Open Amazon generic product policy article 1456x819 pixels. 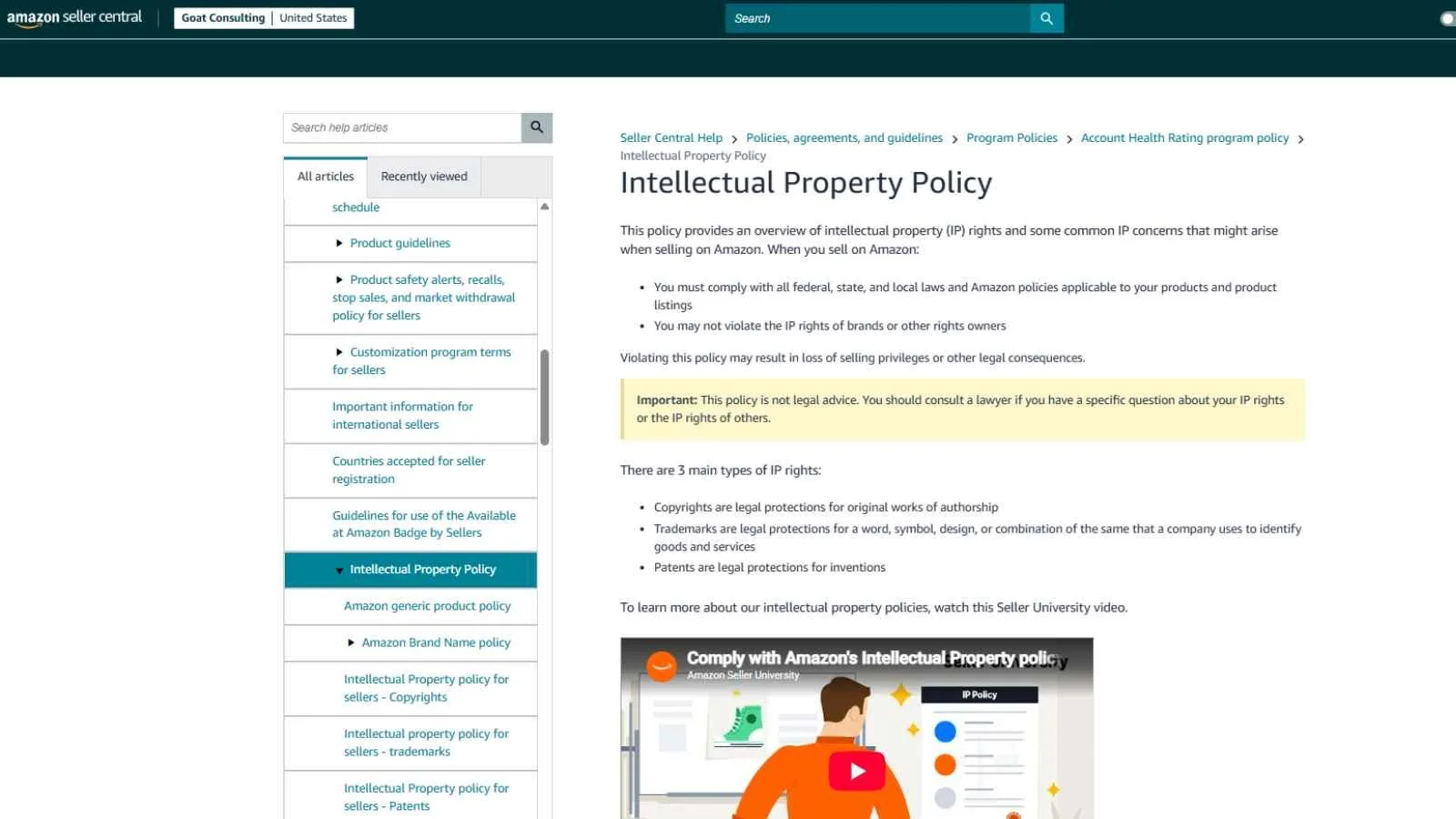coord(427,606)
